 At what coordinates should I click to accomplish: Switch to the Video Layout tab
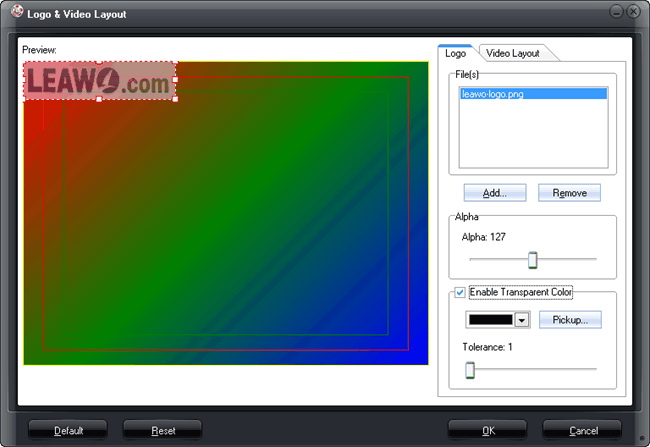(x=512, y=53)
